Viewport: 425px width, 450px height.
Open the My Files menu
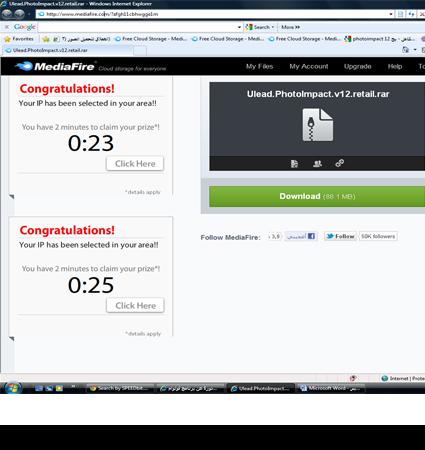[259, 66]
